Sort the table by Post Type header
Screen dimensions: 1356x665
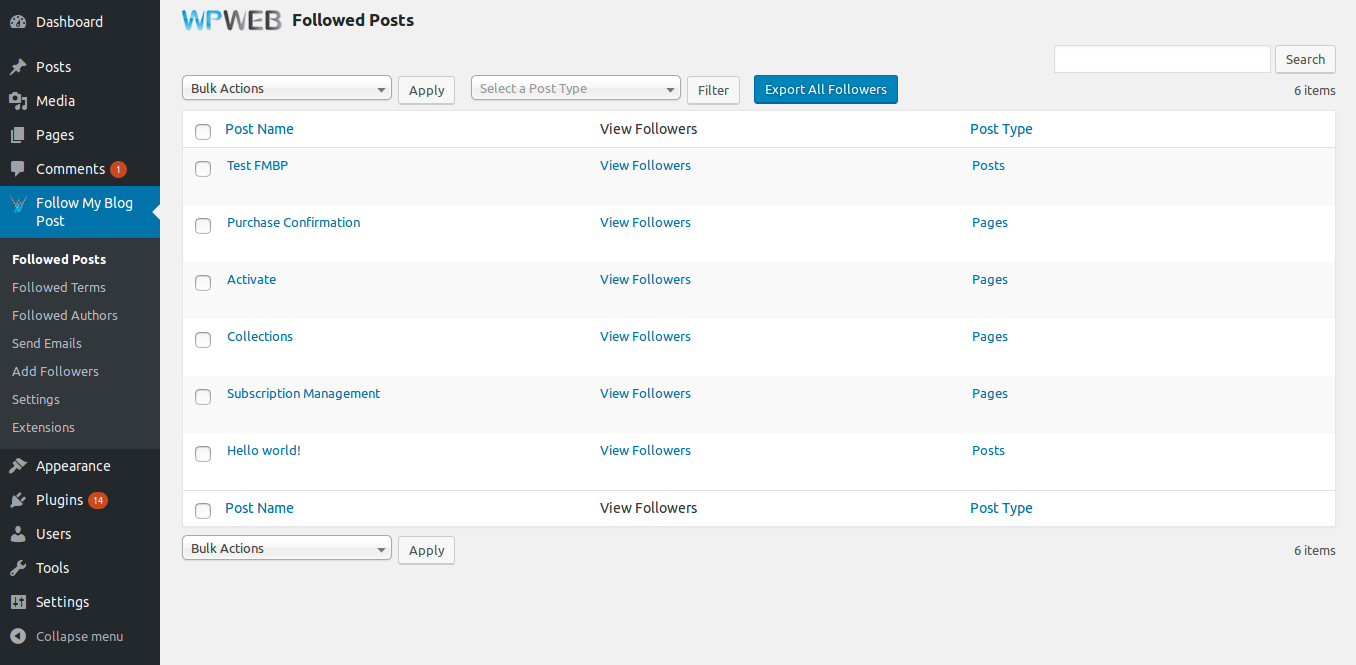[x=1001, y=129]
